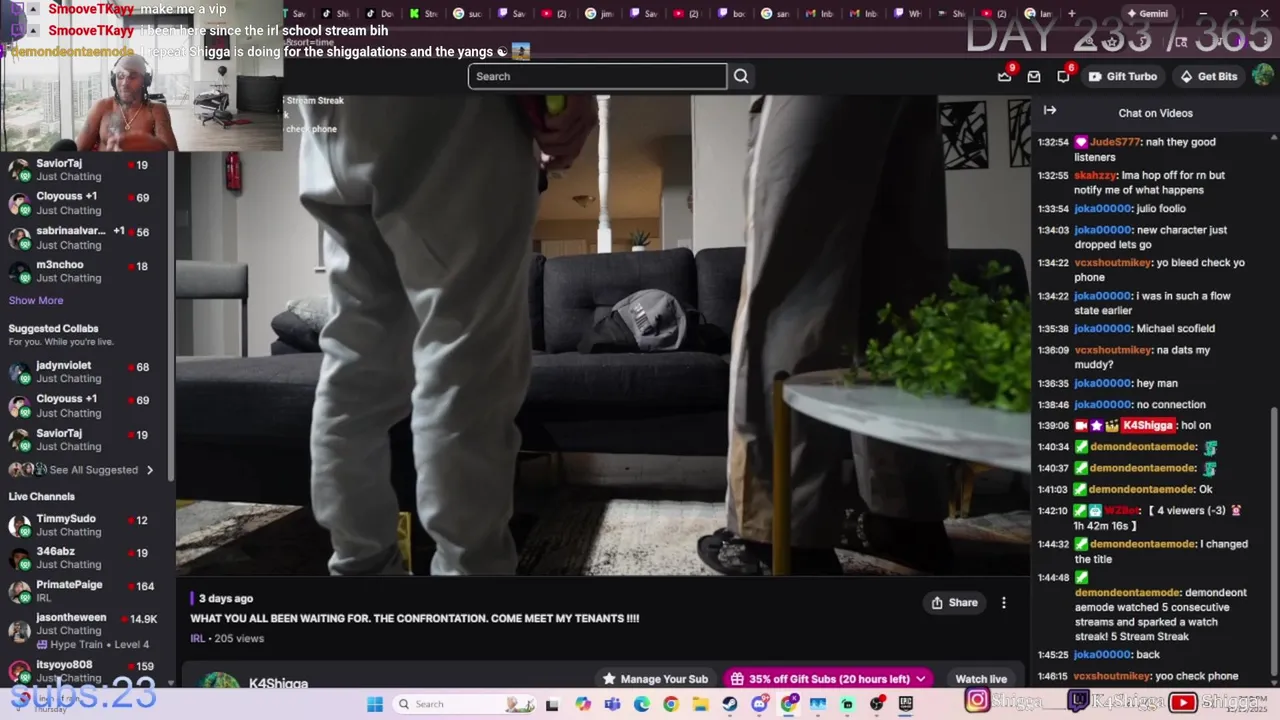
Task: Switch to the Kick 'Str' browser tab
Action: (x=423, y=14)
